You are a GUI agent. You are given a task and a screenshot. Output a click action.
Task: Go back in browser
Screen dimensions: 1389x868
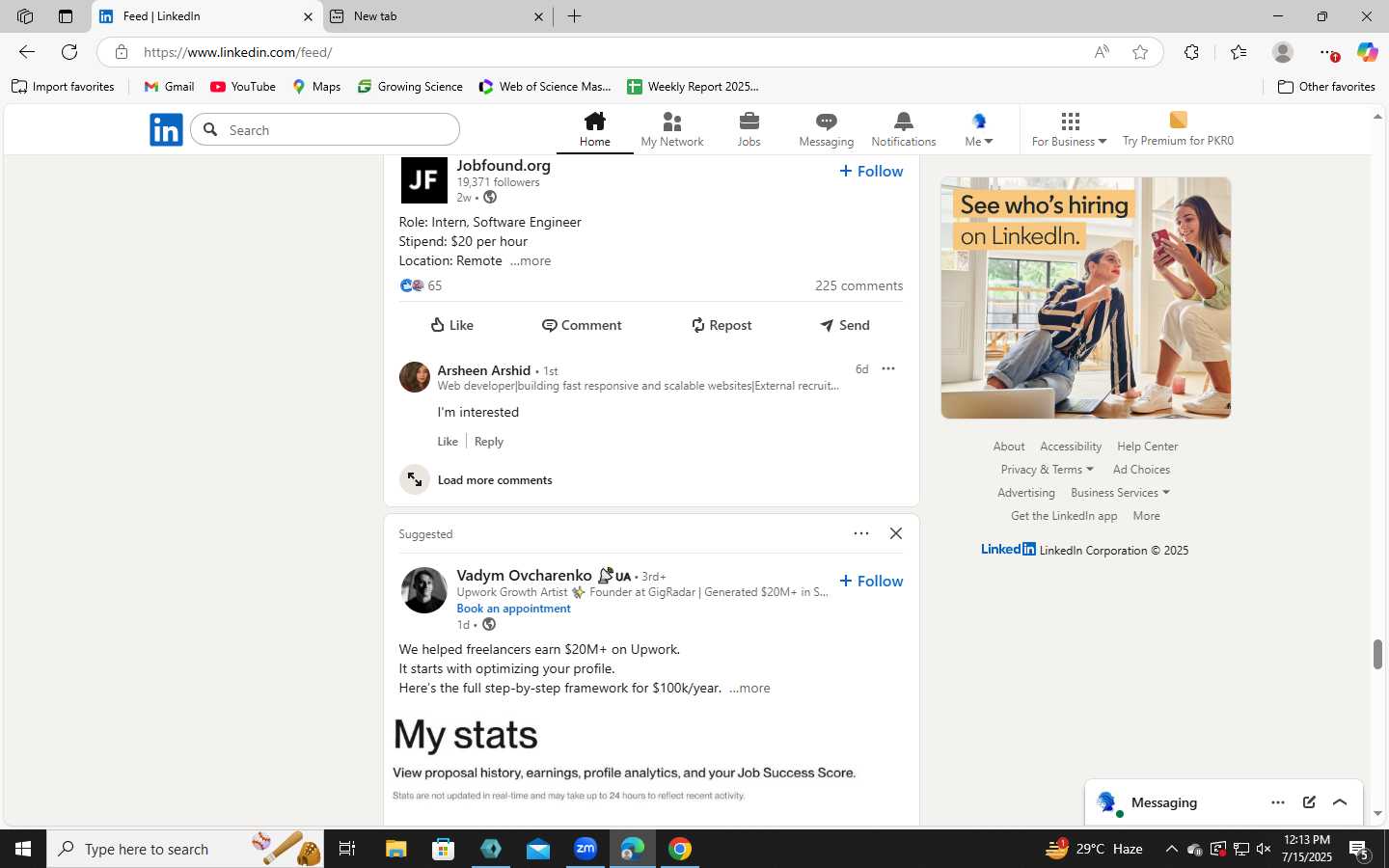27,52
